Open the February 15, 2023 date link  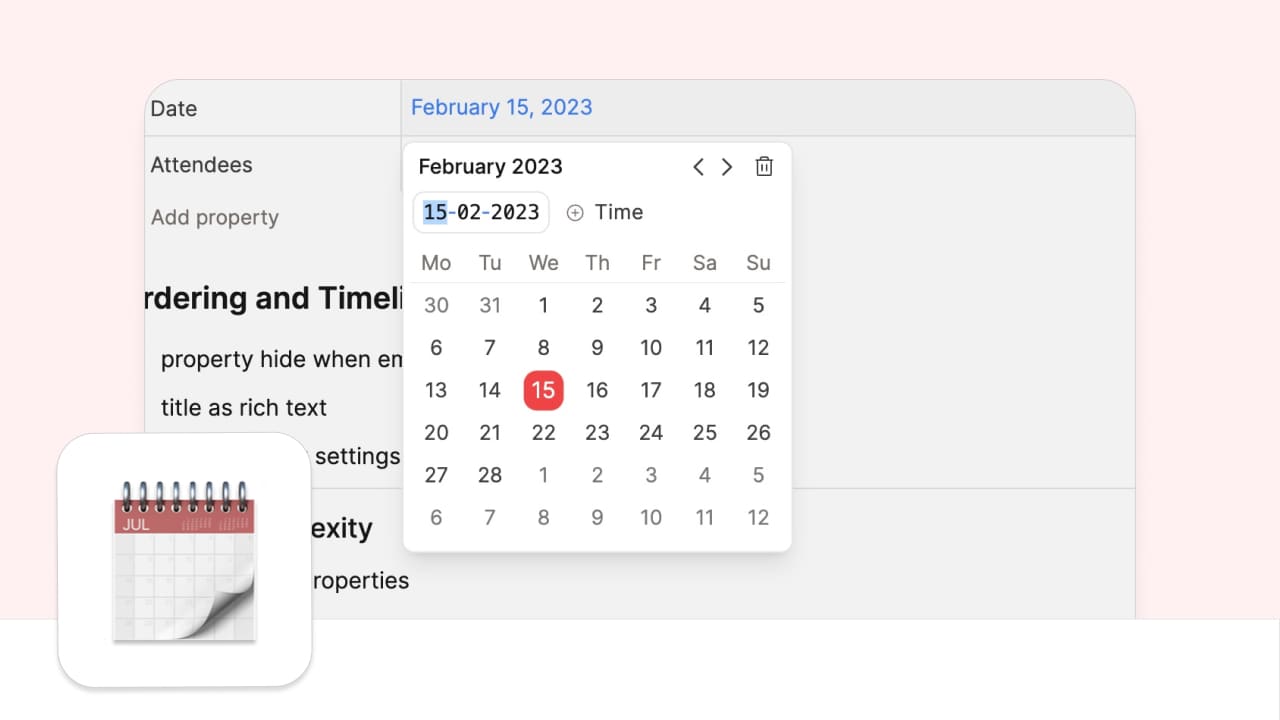[x=502, y=107]
